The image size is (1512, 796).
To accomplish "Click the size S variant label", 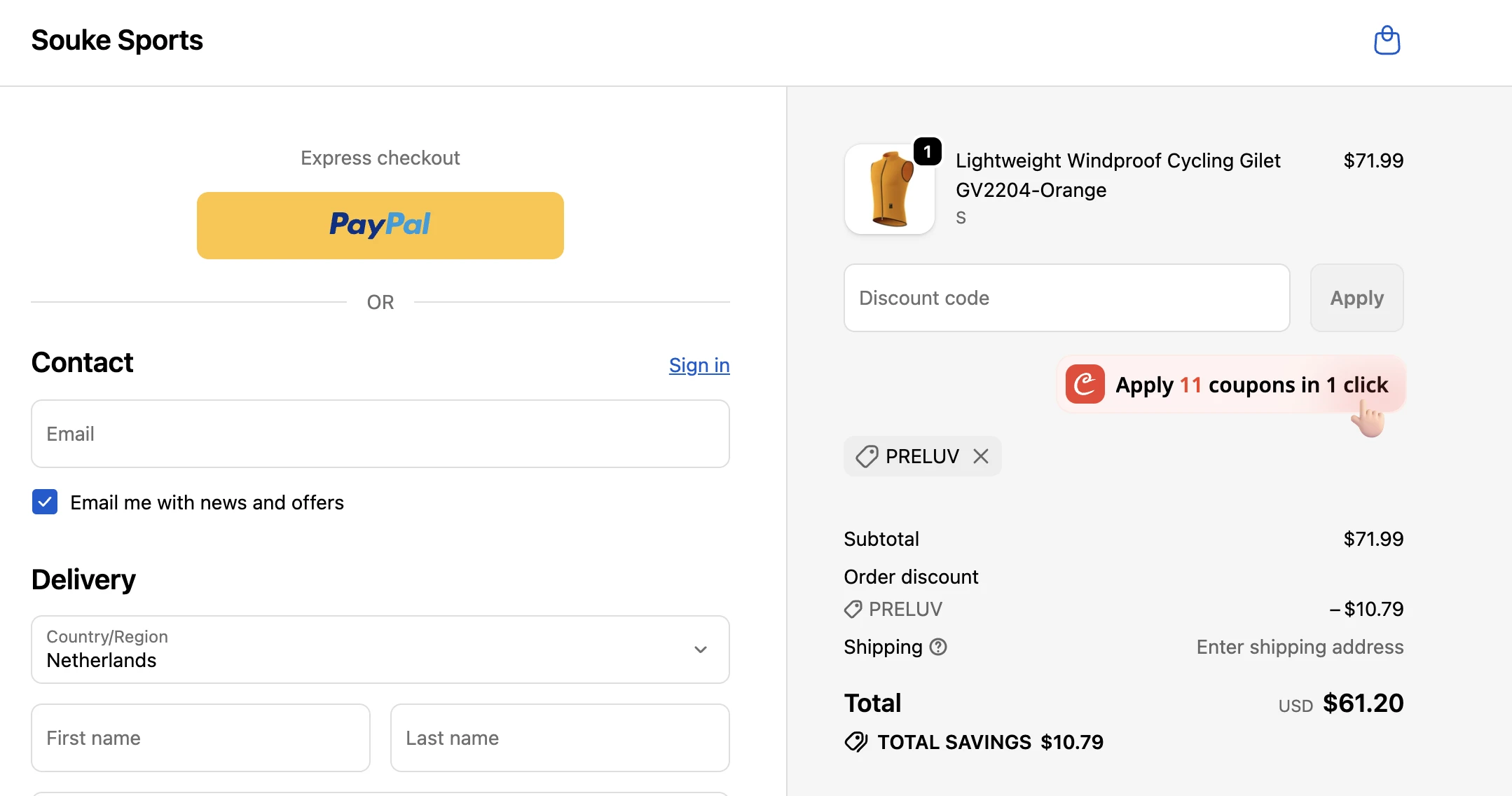I will pos(961,218).
